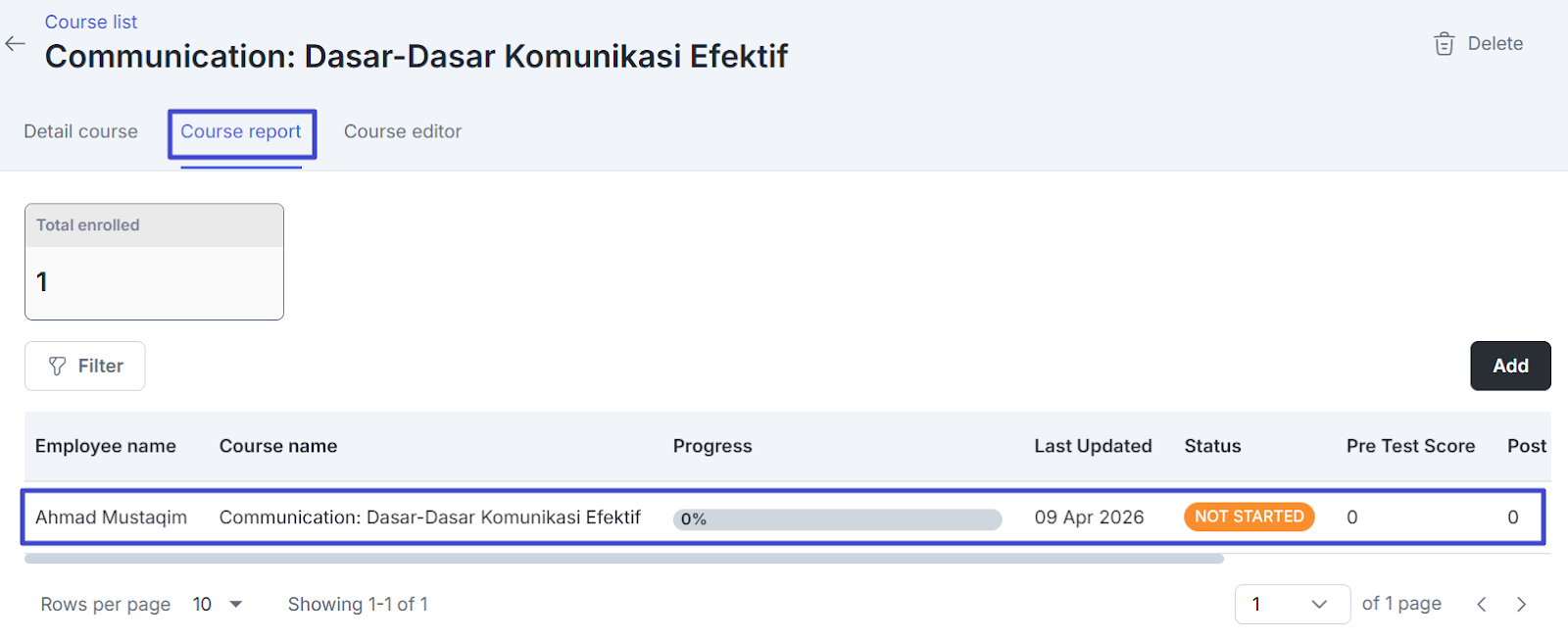
Task: Switch to the Course report tab
Action: point(241,131)
